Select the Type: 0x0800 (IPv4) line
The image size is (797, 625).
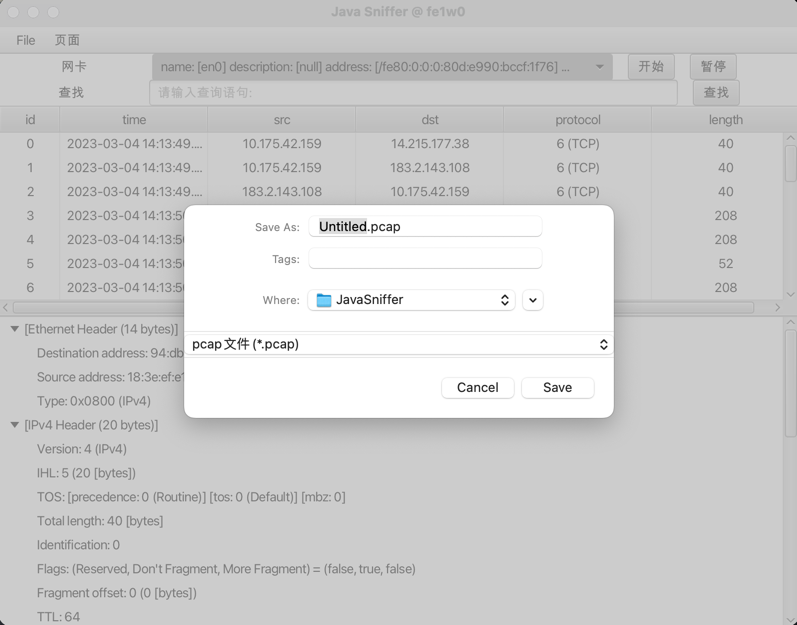coord(94,401)
